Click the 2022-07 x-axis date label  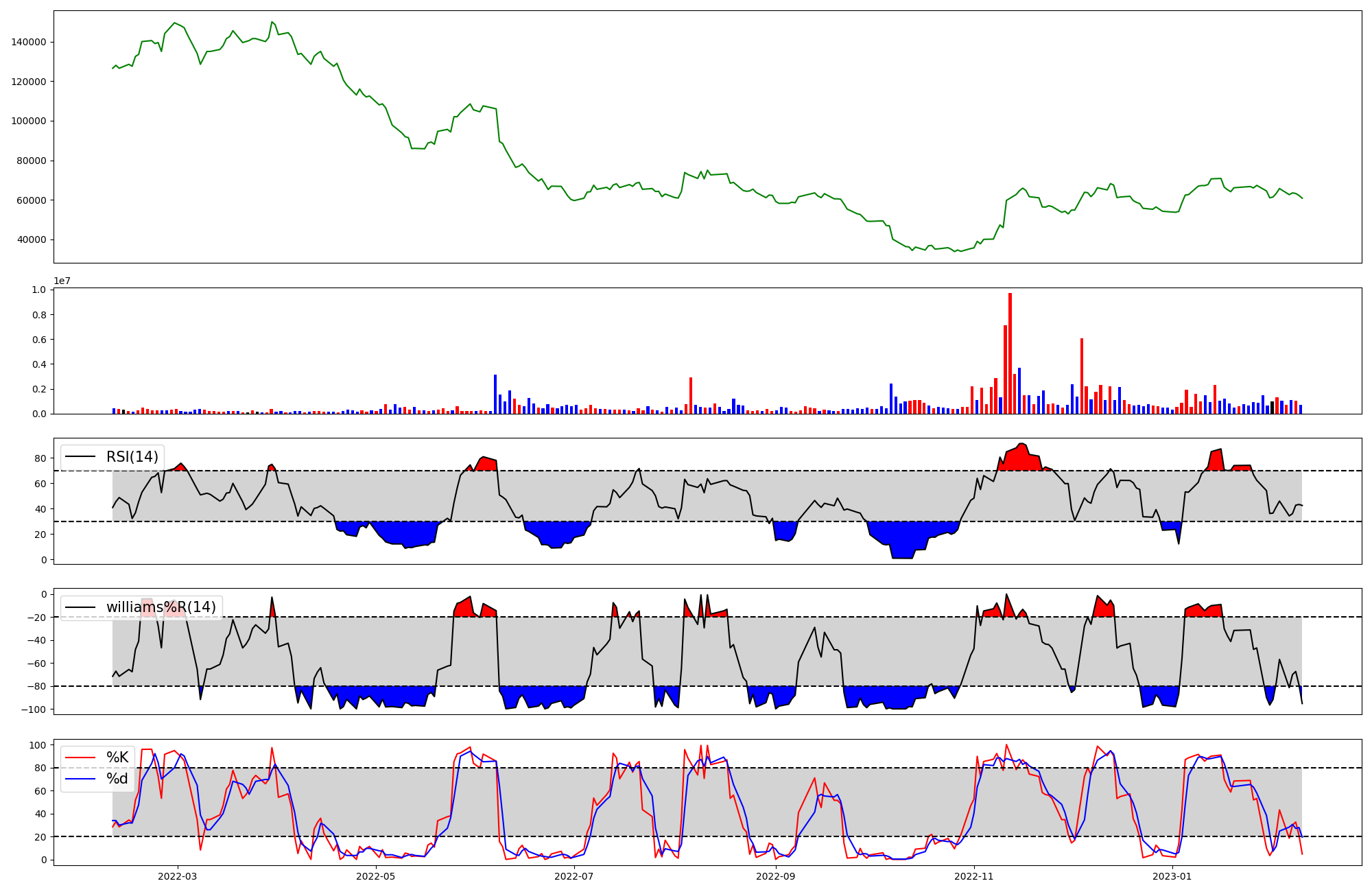(573, 876)
